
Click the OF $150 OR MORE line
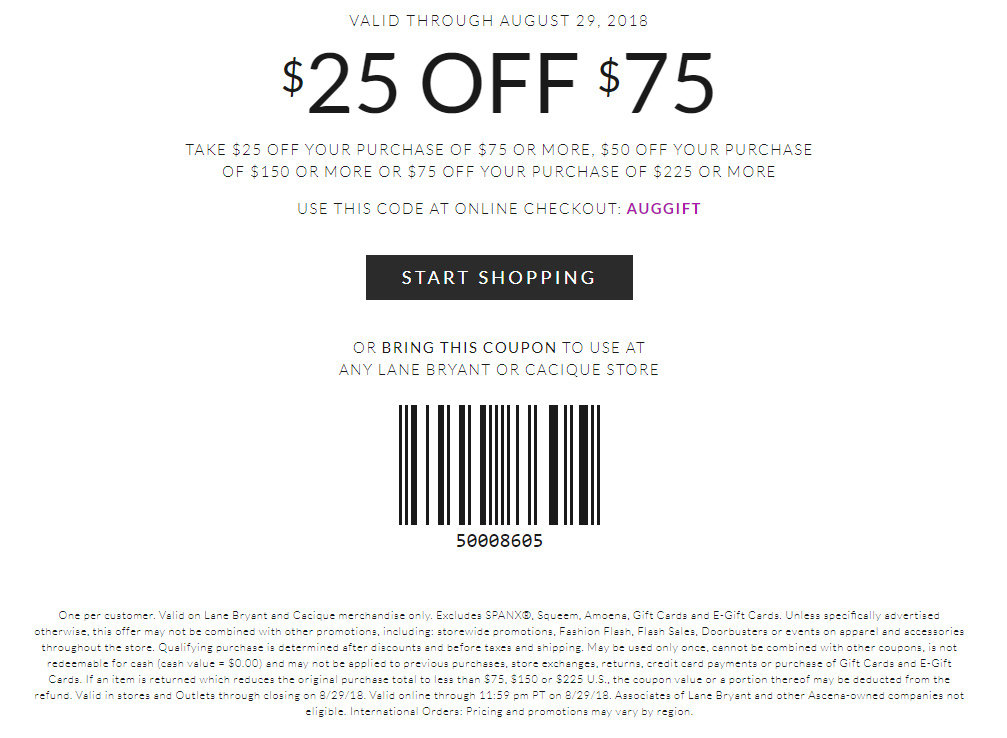coord(499,171)
